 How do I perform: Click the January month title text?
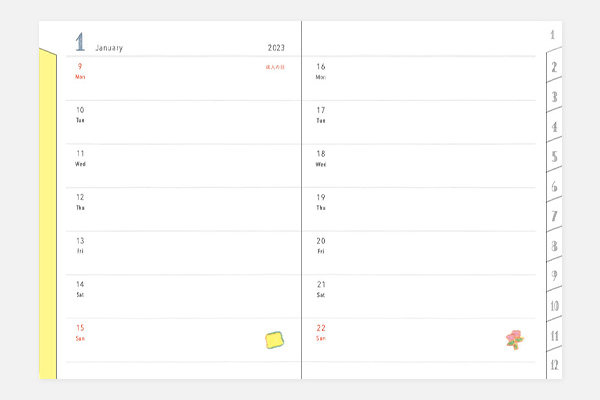108,48
